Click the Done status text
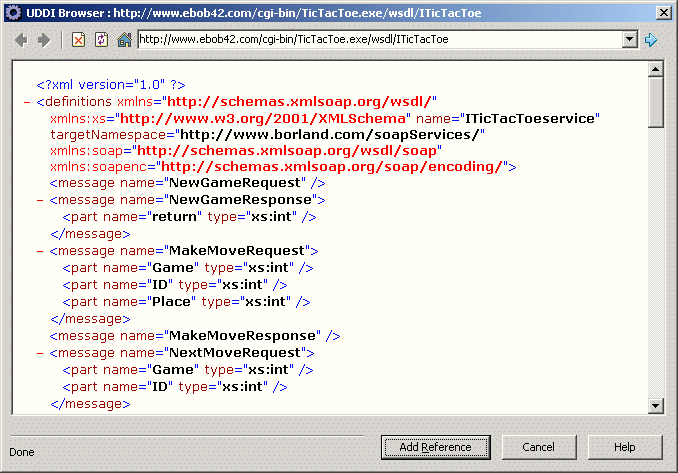 coord(22,452)
